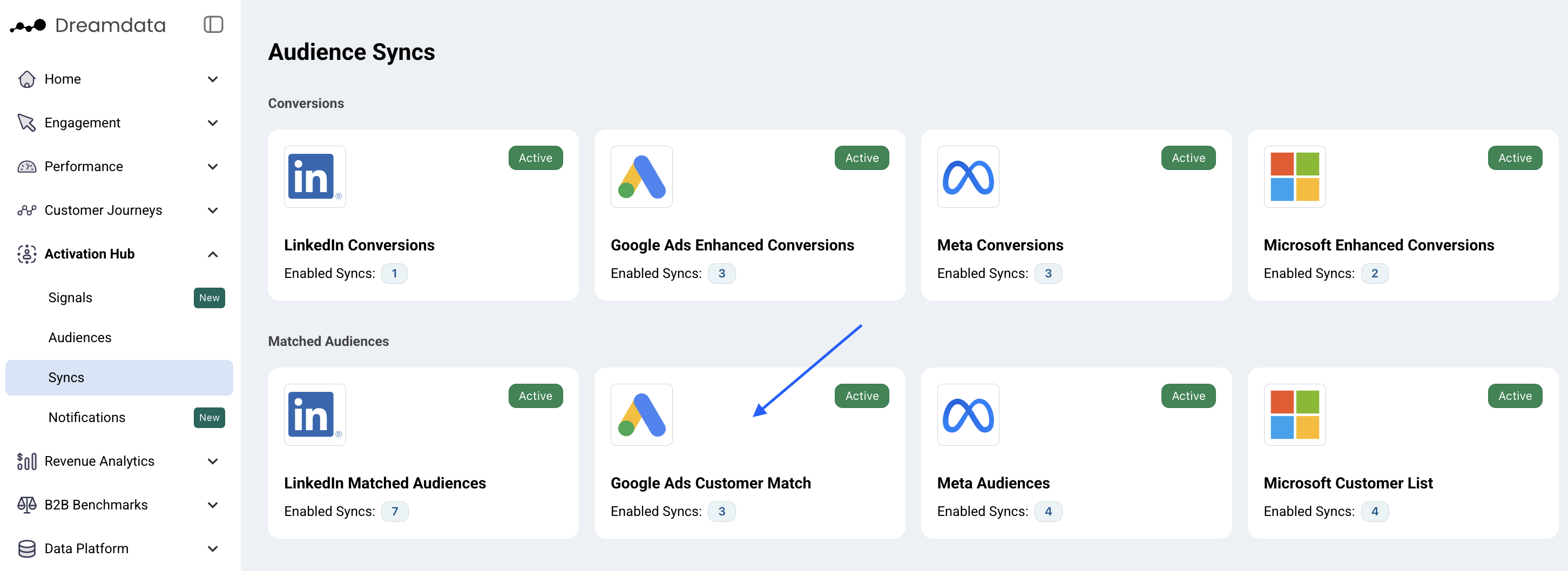Viewport: 1568px width, 571px height.
Task: Click the New badge beside Signals
Action: (209, 298)
